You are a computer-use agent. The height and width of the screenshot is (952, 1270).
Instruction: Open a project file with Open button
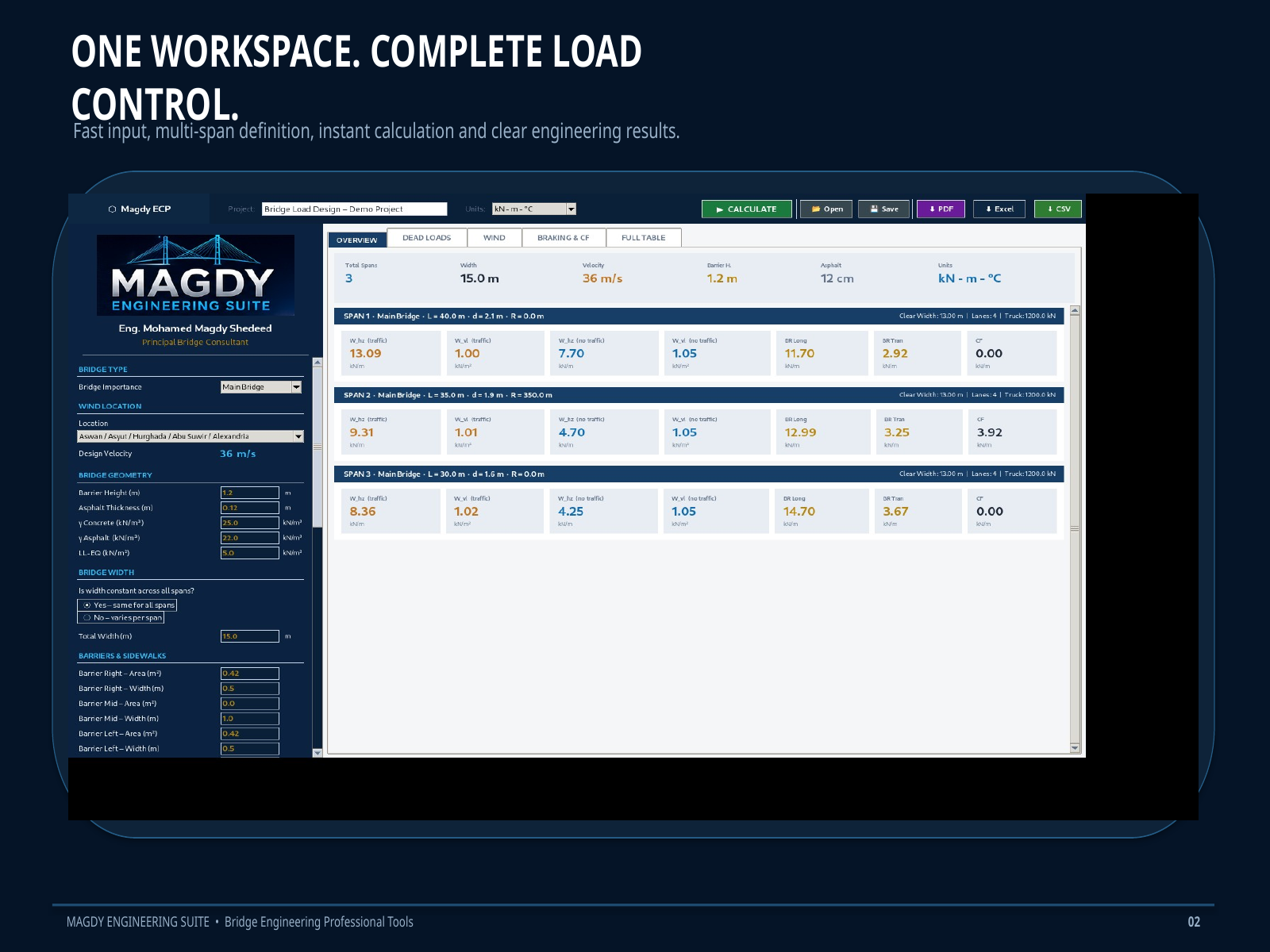point(826,209)
